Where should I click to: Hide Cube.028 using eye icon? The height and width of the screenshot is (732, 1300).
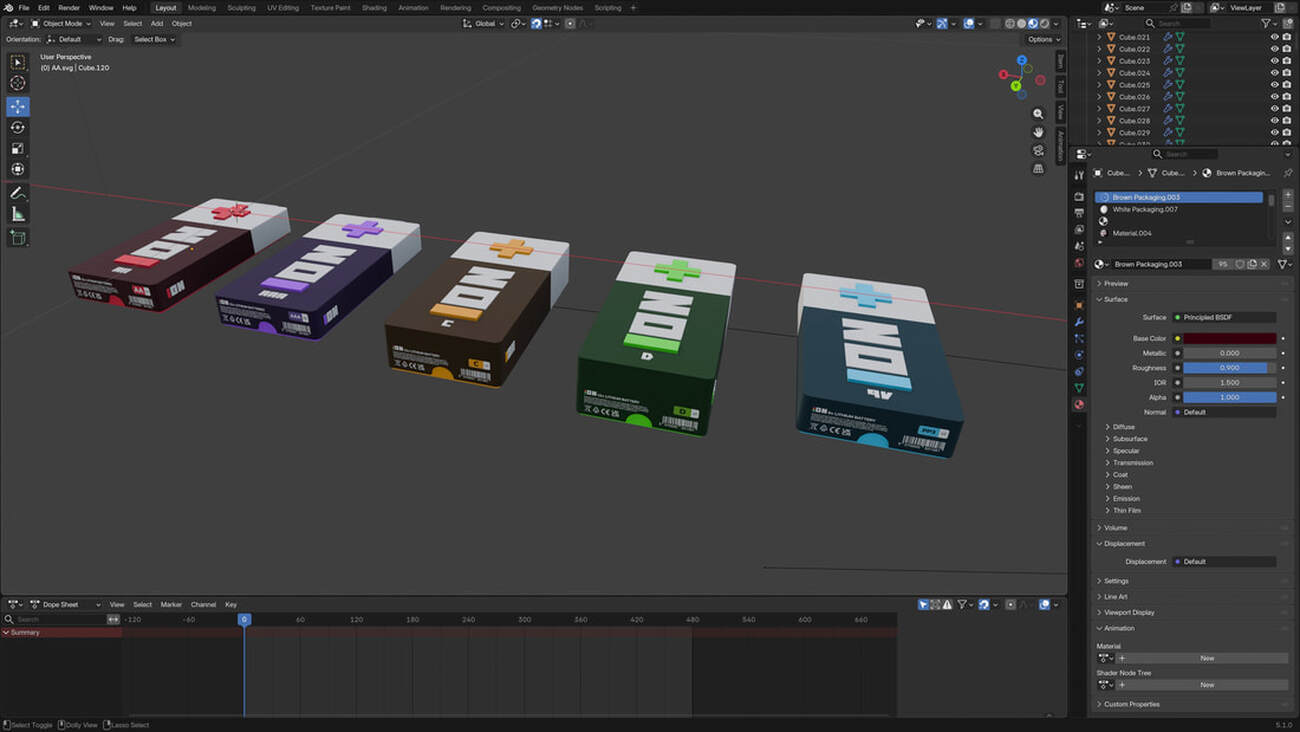(x=1274, y=121)
